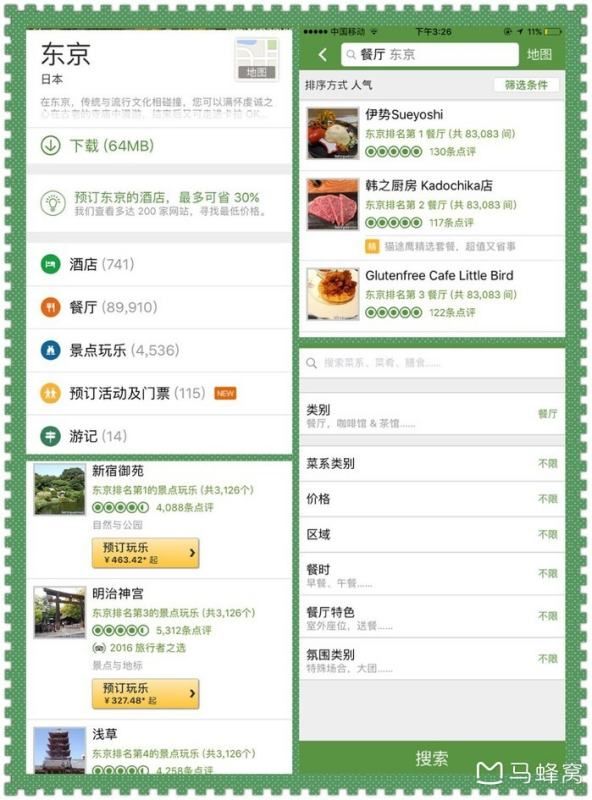
Task: Tap the blue attractions binoculars icon
Action: coord(50,350)
